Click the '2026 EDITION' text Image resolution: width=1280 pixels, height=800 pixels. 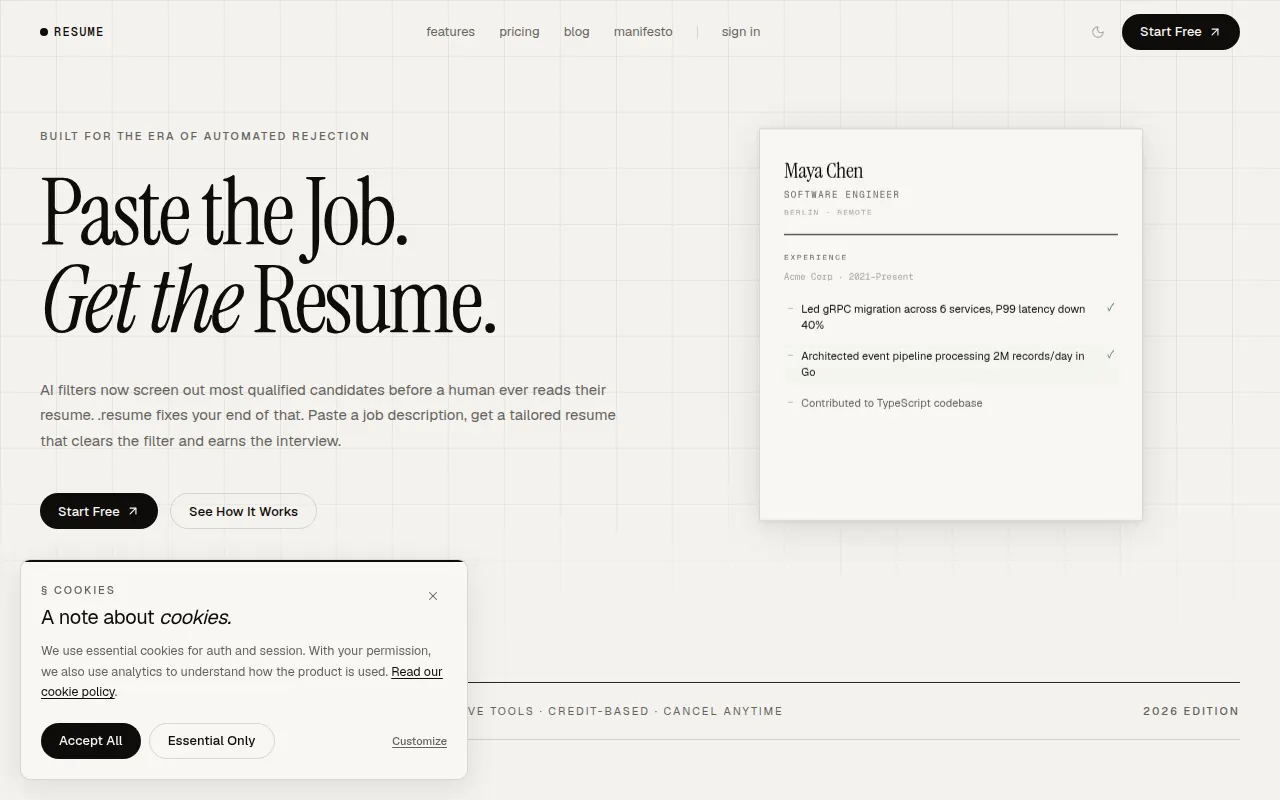click(x=1191, y=711)
